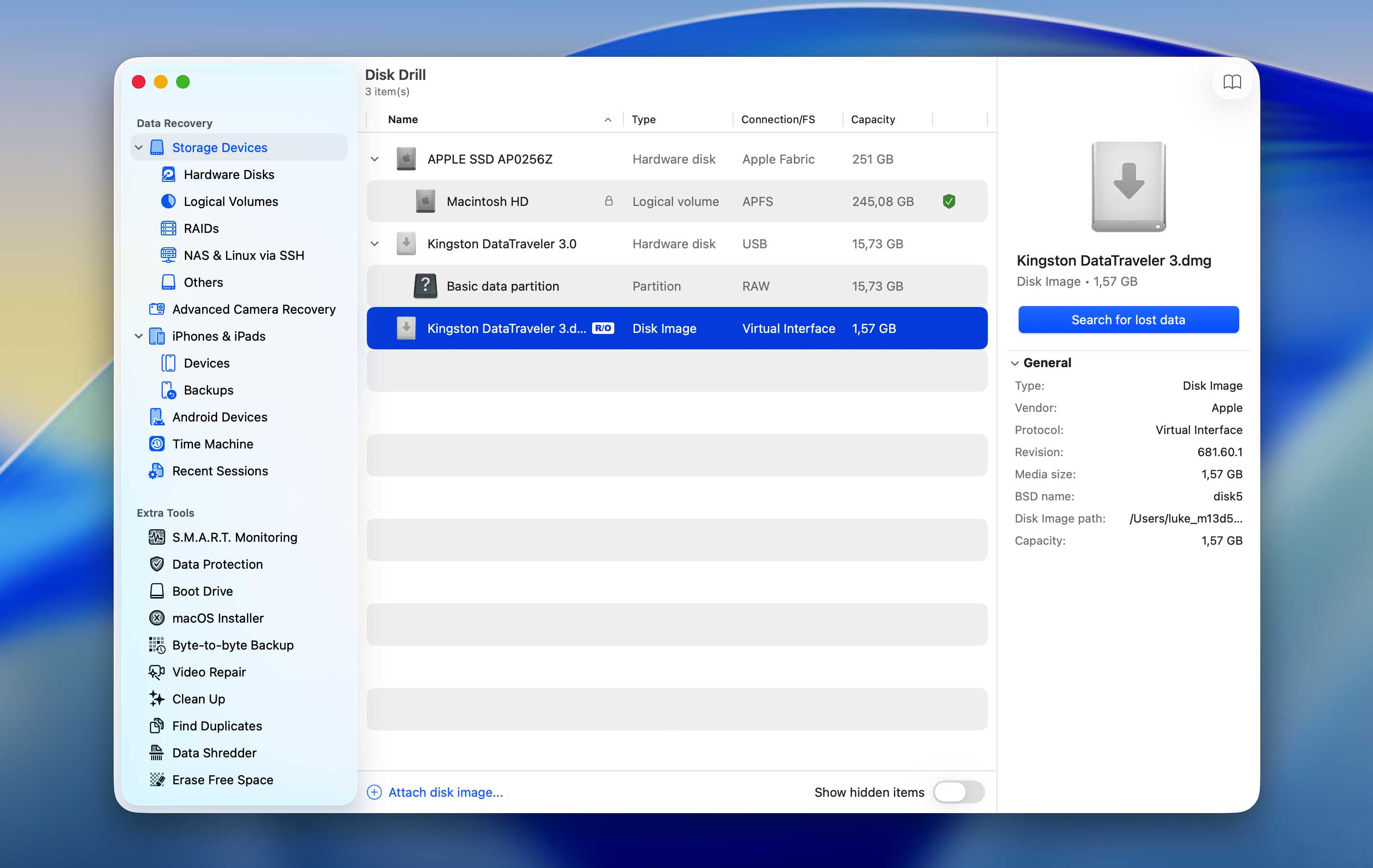Click the RAIDs sidebar icon
1373x868 pixels.
168,228
